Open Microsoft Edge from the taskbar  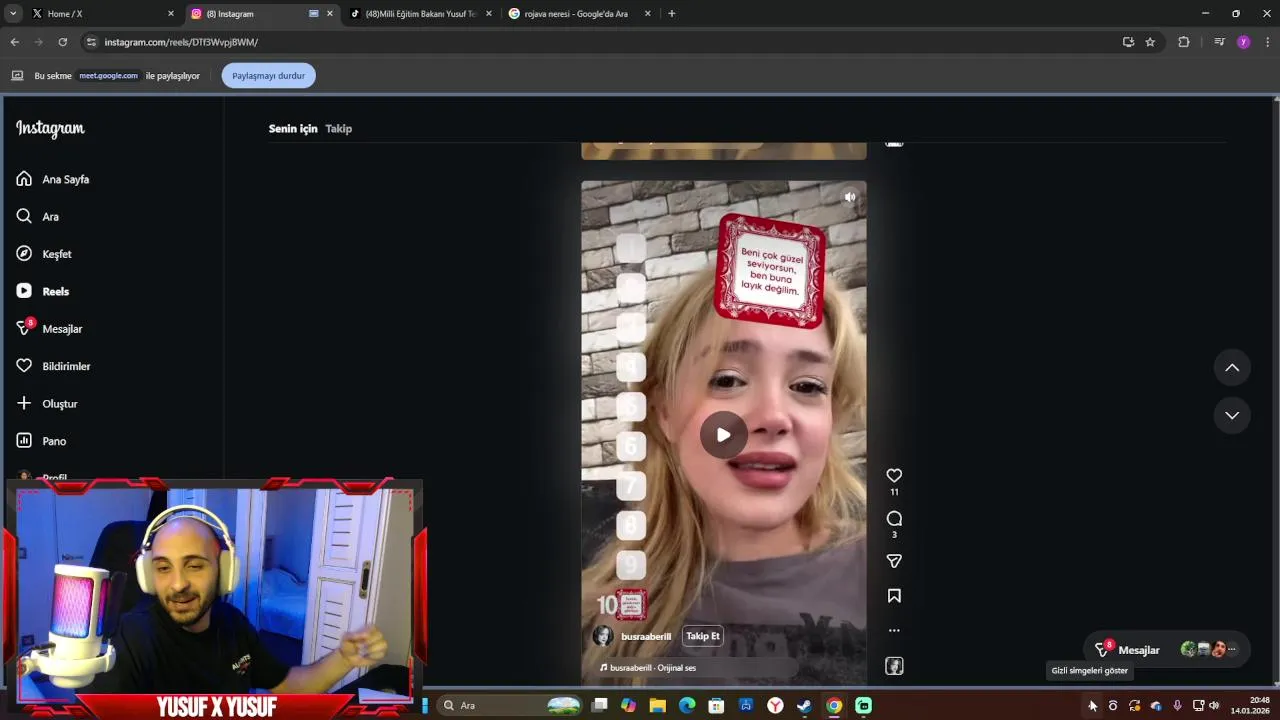point(687,705)
